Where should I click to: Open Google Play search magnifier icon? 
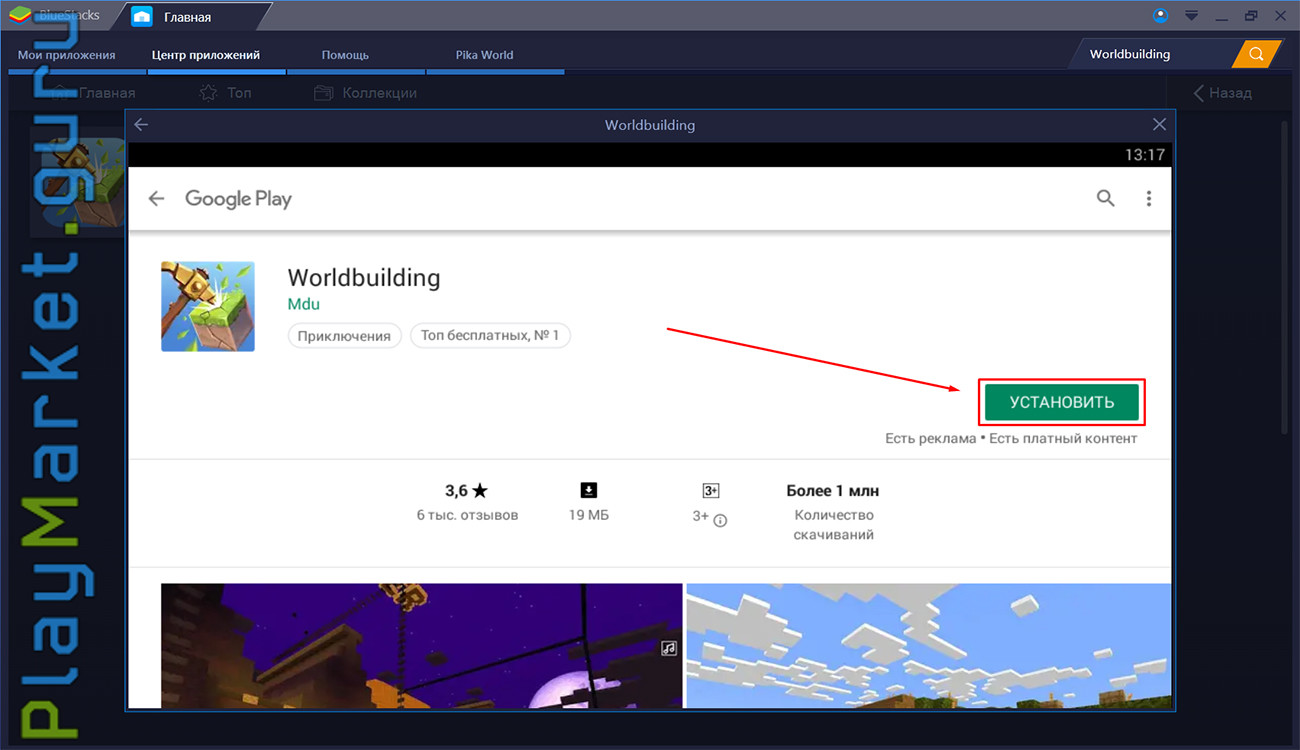click(x=1105, y=198)
